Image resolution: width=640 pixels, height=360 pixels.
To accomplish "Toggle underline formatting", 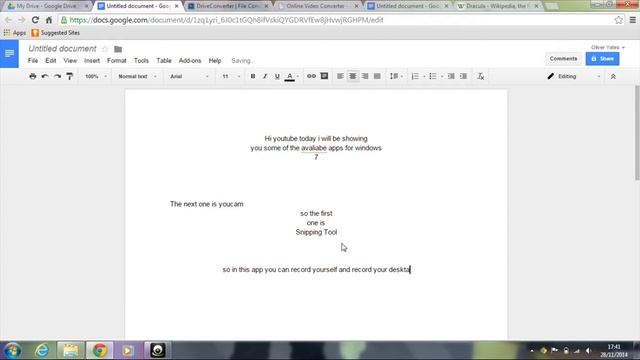I will tap(277, 76).
